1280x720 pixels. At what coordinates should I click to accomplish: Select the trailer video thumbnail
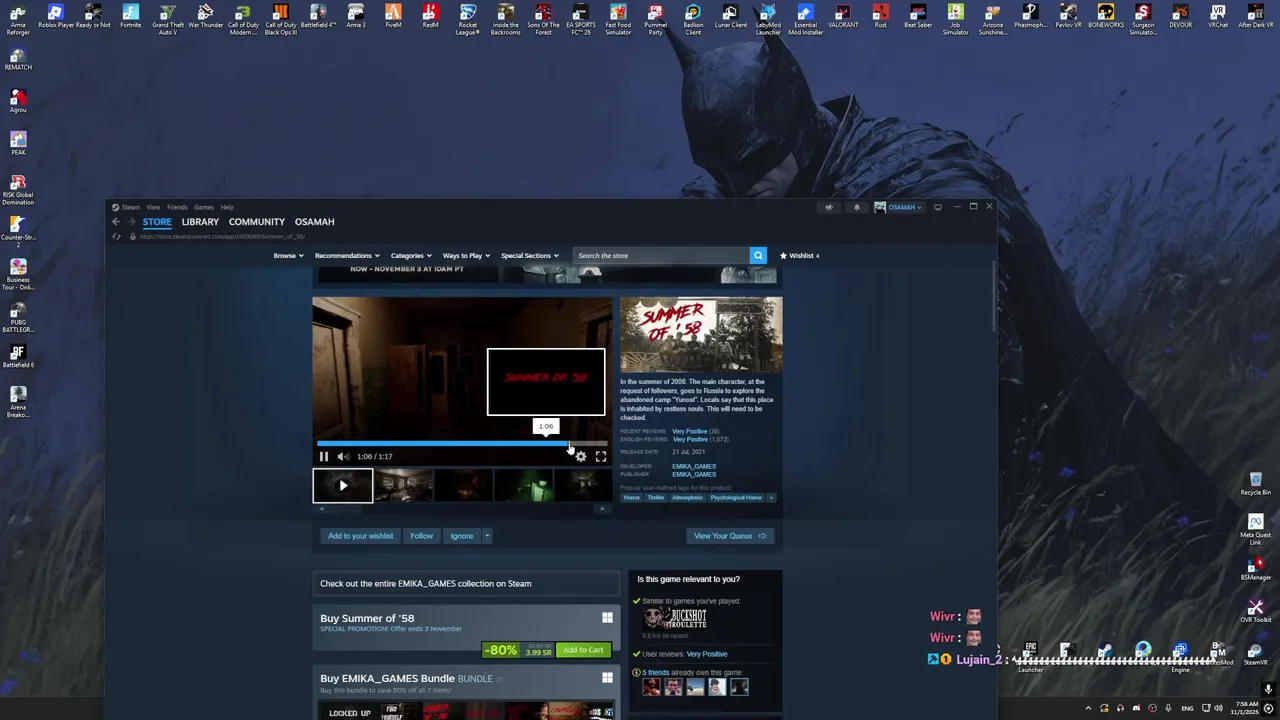point(343,486)
